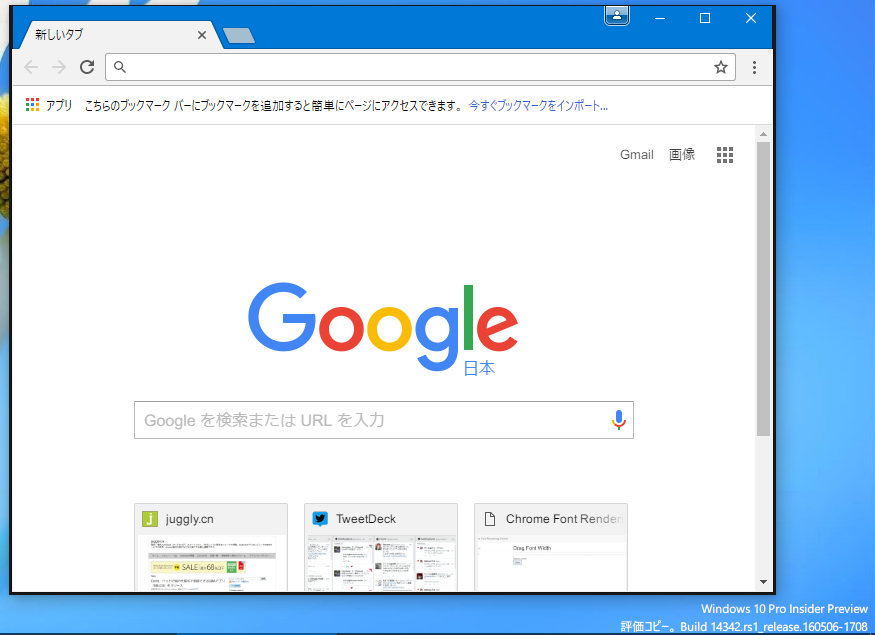Open the juggly.cn favicon

click(150, 519)
